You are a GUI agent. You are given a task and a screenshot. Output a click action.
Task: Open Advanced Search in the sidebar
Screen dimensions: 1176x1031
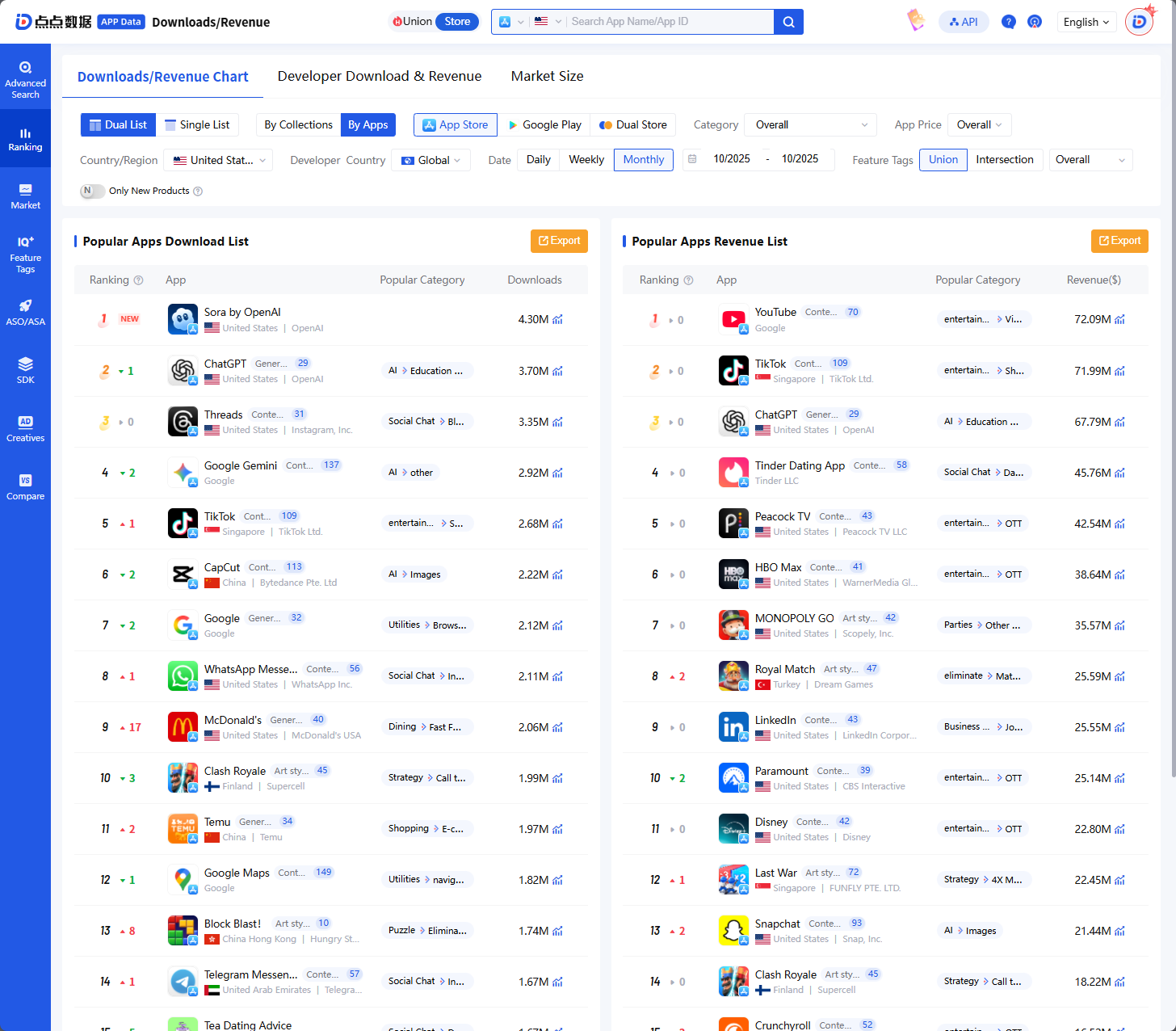pyautogui.click(x=25, y=80)
